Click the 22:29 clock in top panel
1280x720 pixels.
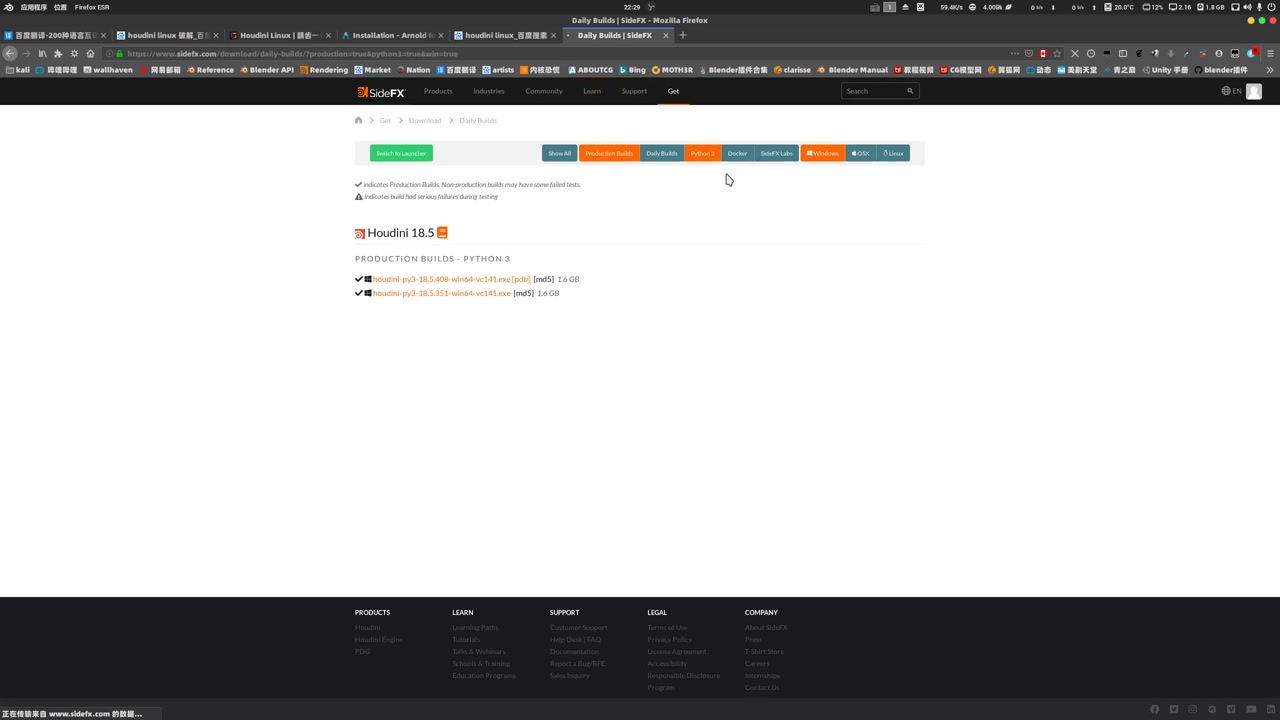point(632,7)
